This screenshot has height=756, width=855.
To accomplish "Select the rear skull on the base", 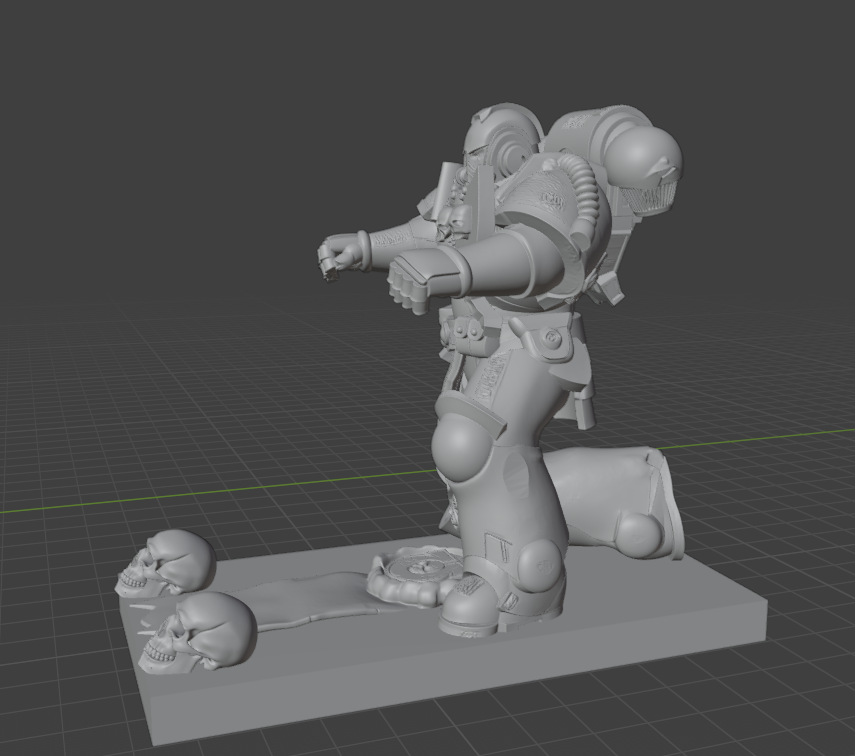I will coord(166,562).
